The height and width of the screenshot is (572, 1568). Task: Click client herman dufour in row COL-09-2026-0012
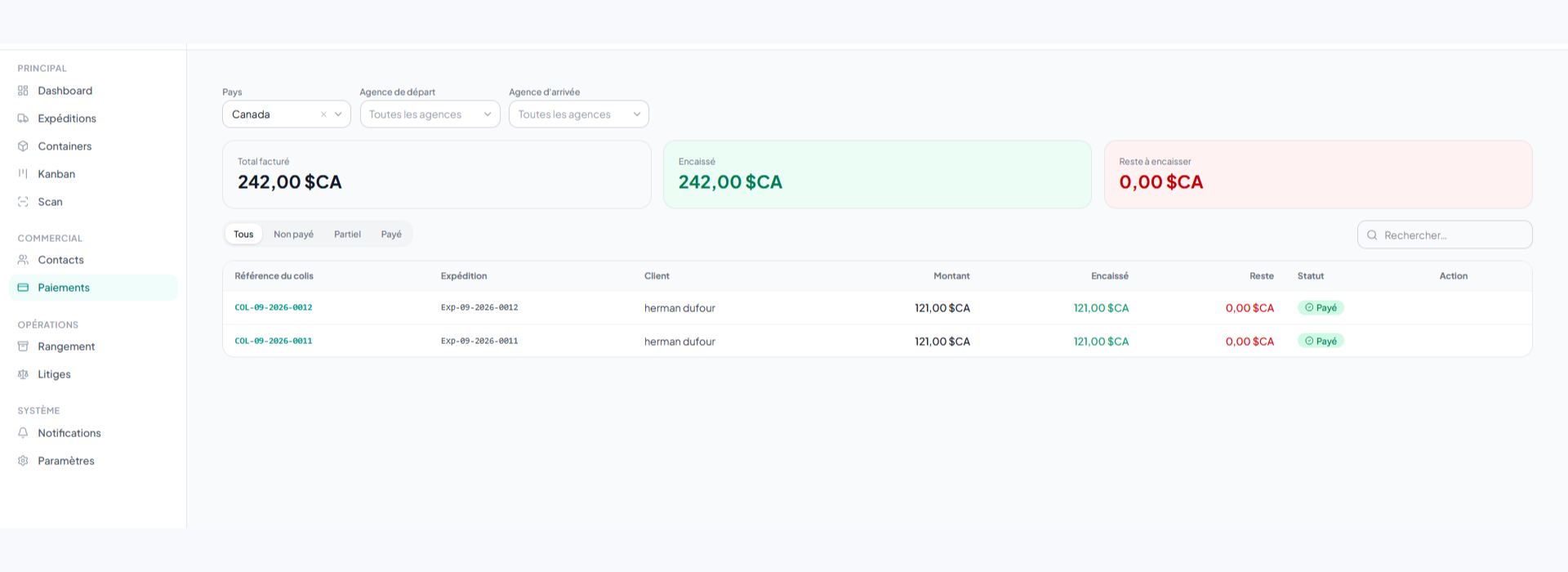tap(679, 308)
